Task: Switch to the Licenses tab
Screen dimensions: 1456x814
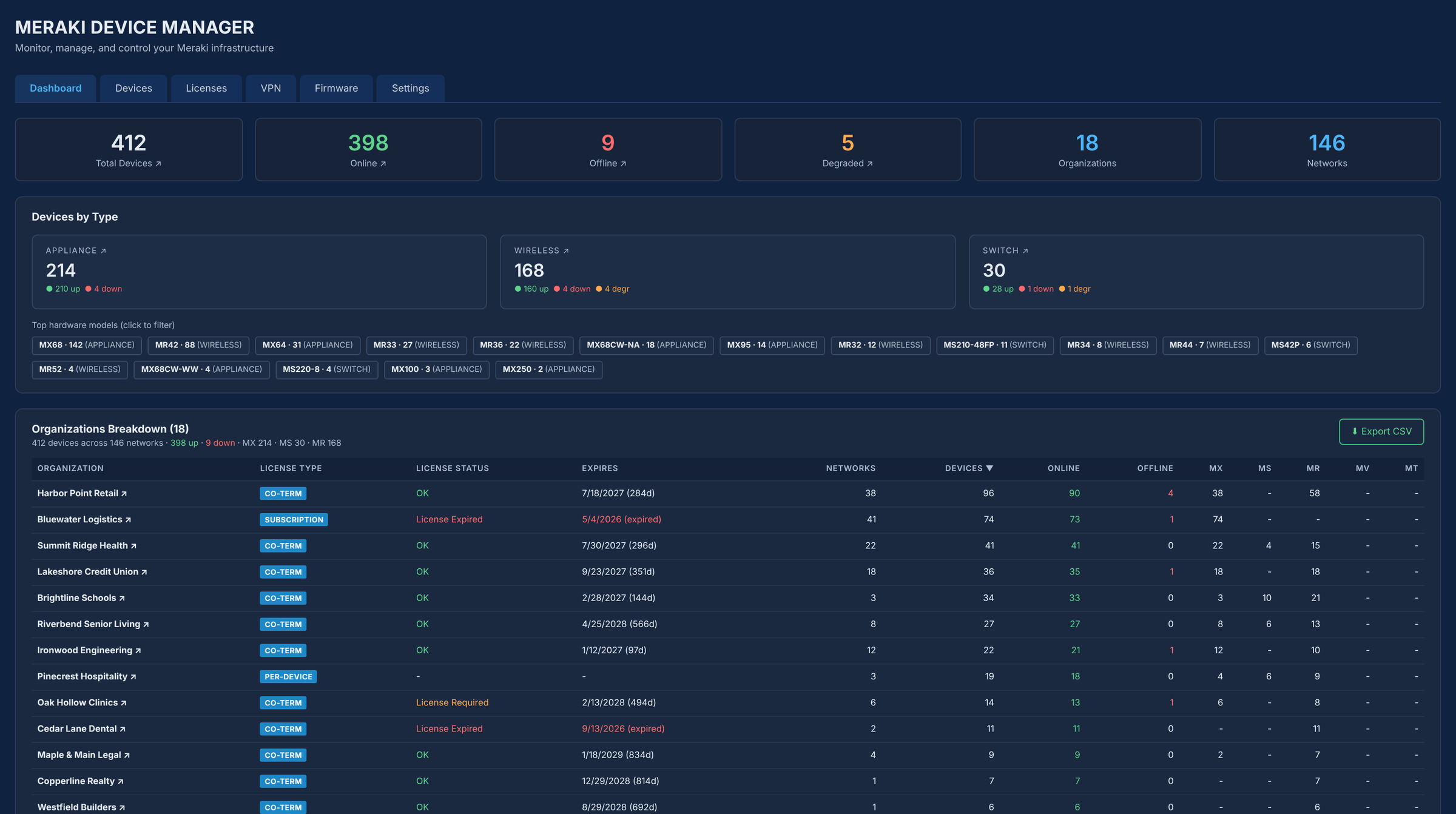Action: [206, 89]
